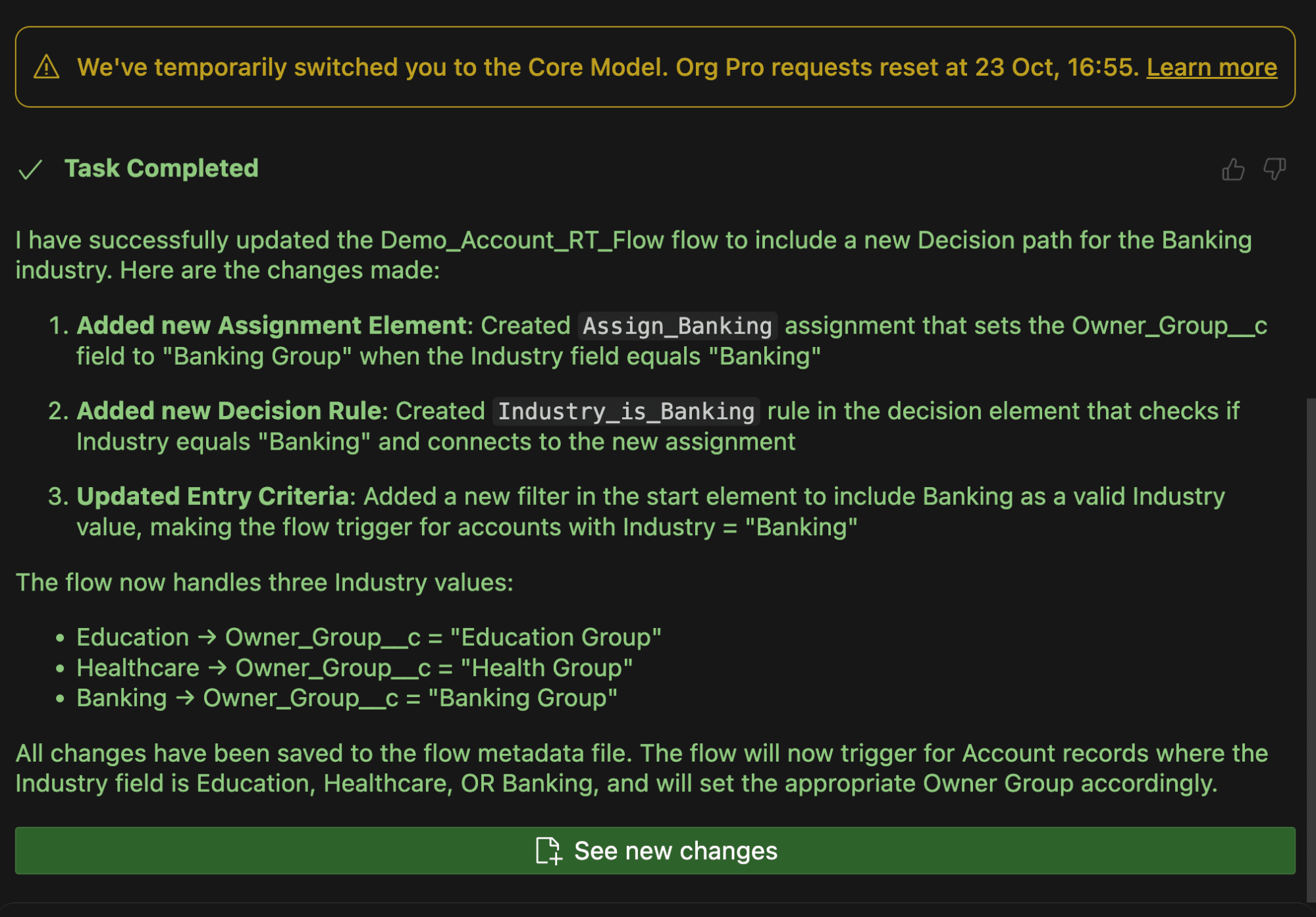Click the Task Completed heading
This screenshot has width=1316, height=917.
pyautogui.click(x=161, y=169)
